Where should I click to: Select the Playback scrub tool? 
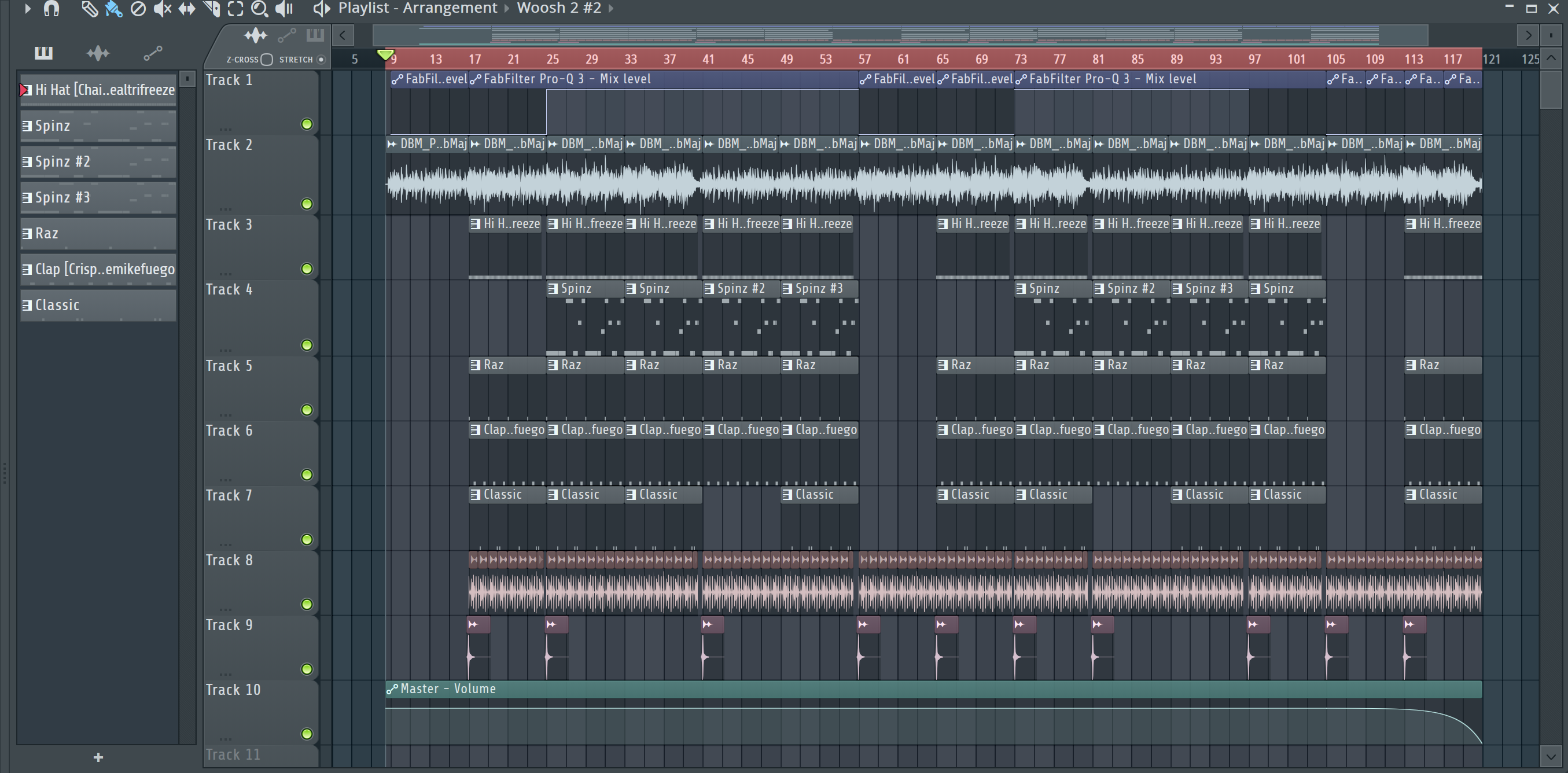(284, 9)
